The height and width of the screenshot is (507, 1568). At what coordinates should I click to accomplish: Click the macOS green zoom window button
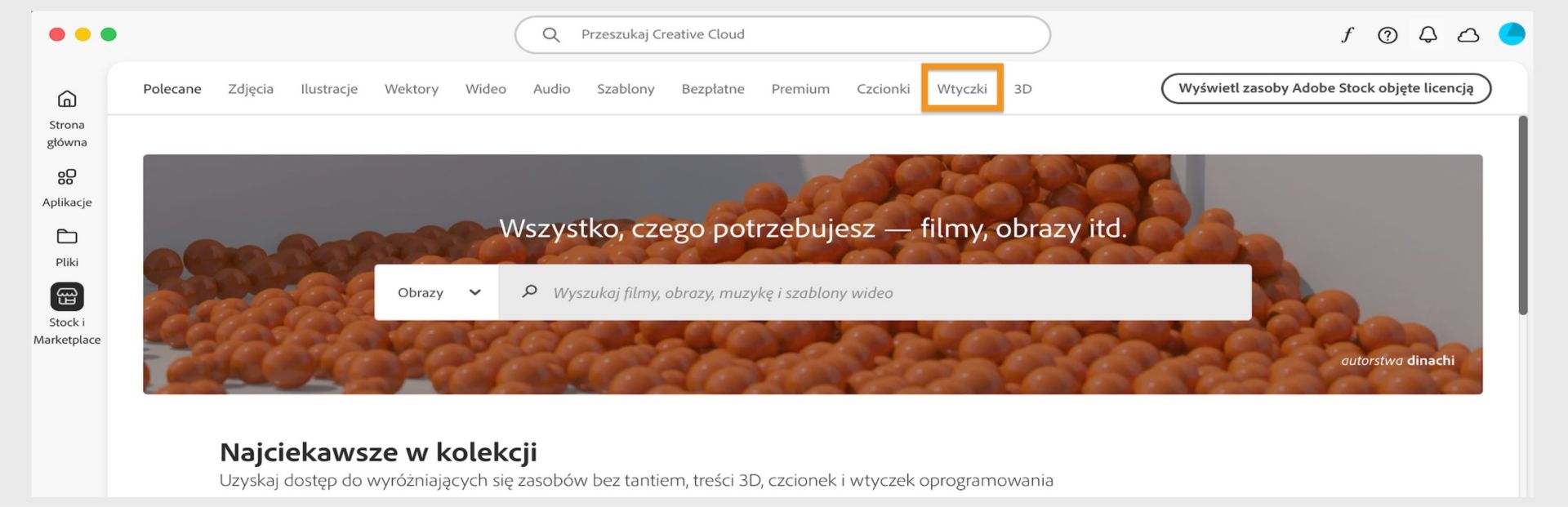[x=109, y=34]
